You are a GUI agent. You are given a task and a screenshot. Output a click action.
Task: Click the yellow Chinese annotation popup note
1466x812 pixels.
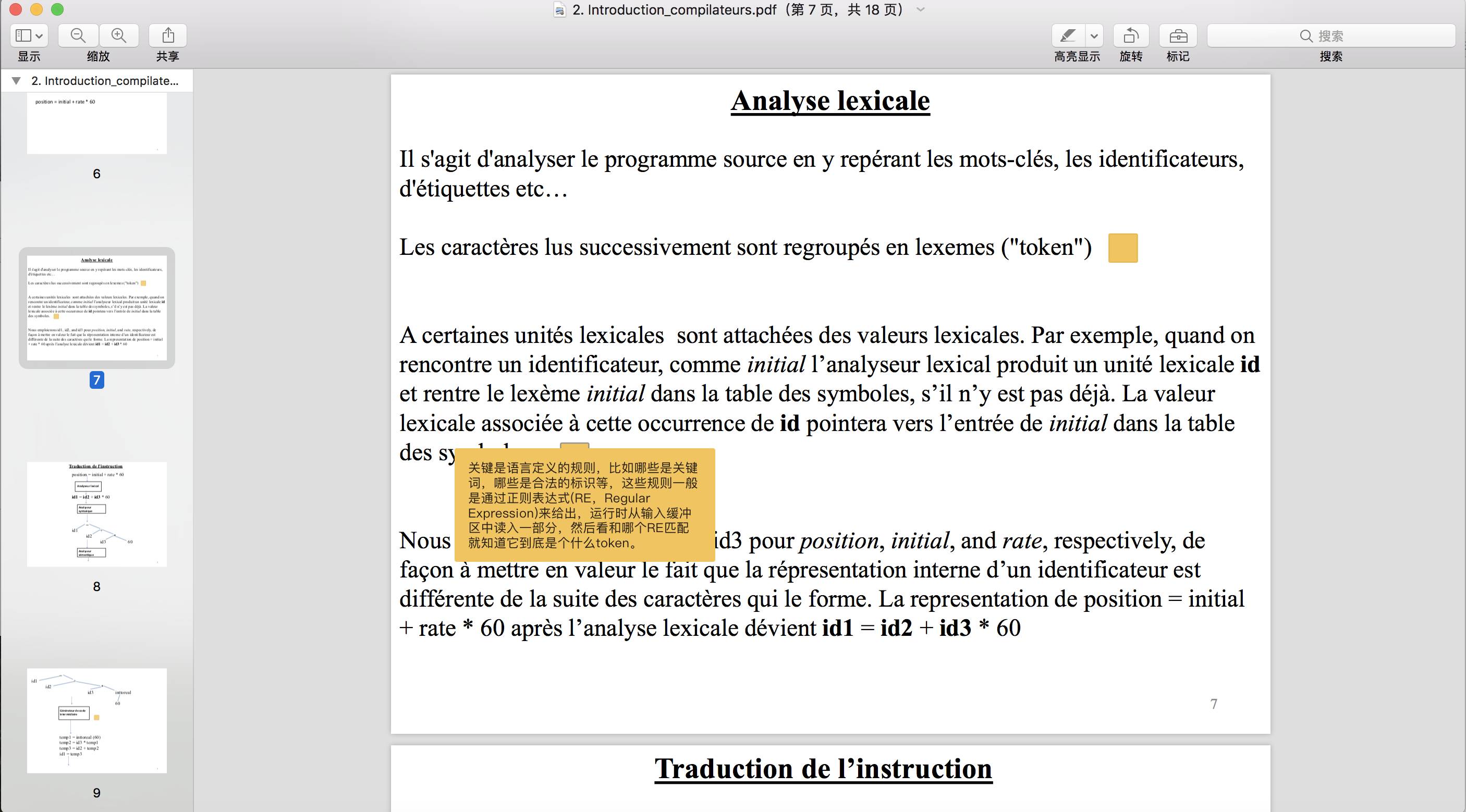coord(584,506)
